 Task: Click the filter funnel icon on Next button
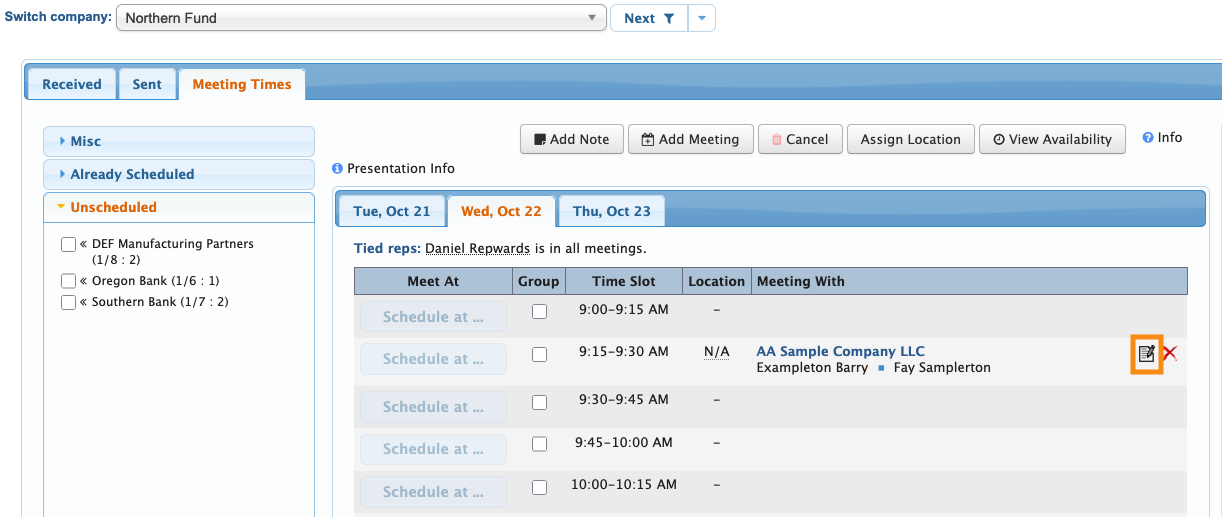pyautogui.click(x=669, y=18)
